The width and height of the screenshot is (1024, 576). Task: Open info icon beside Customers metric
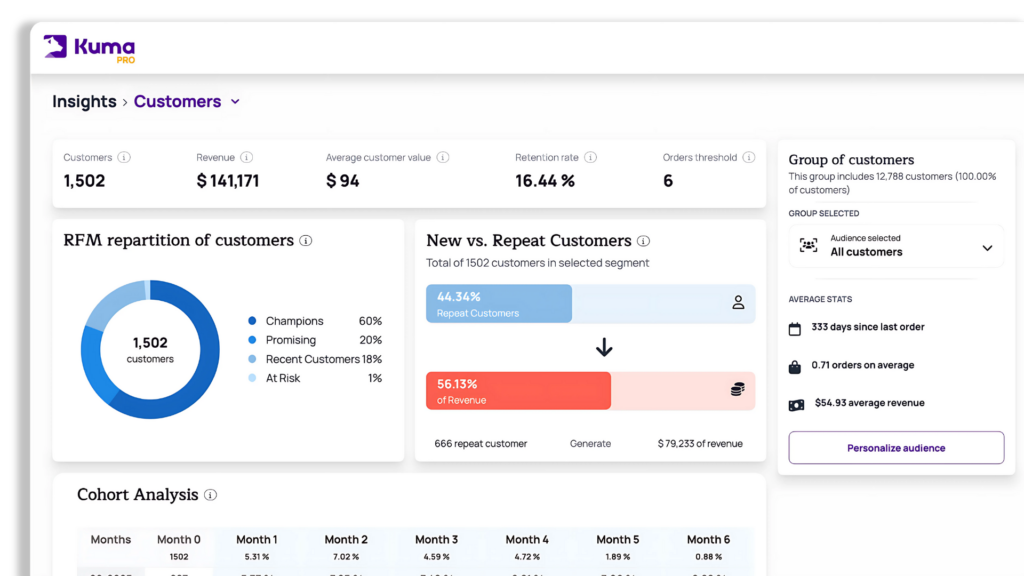pyautogui.click(x=124, y=157)
